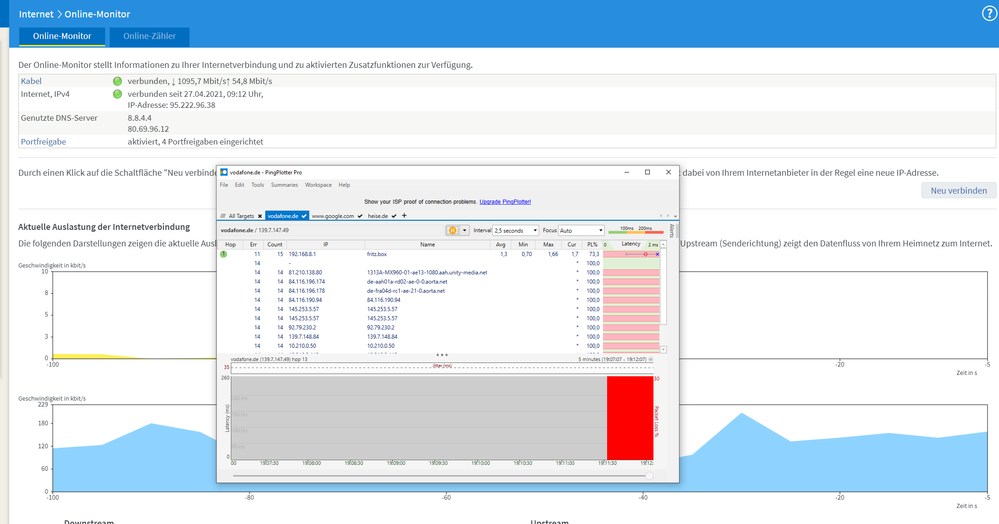Click the PingPlotter app icon in title bar
Image resolution: width=999 pixels, height=524 pixels.
tap(224, 172)
